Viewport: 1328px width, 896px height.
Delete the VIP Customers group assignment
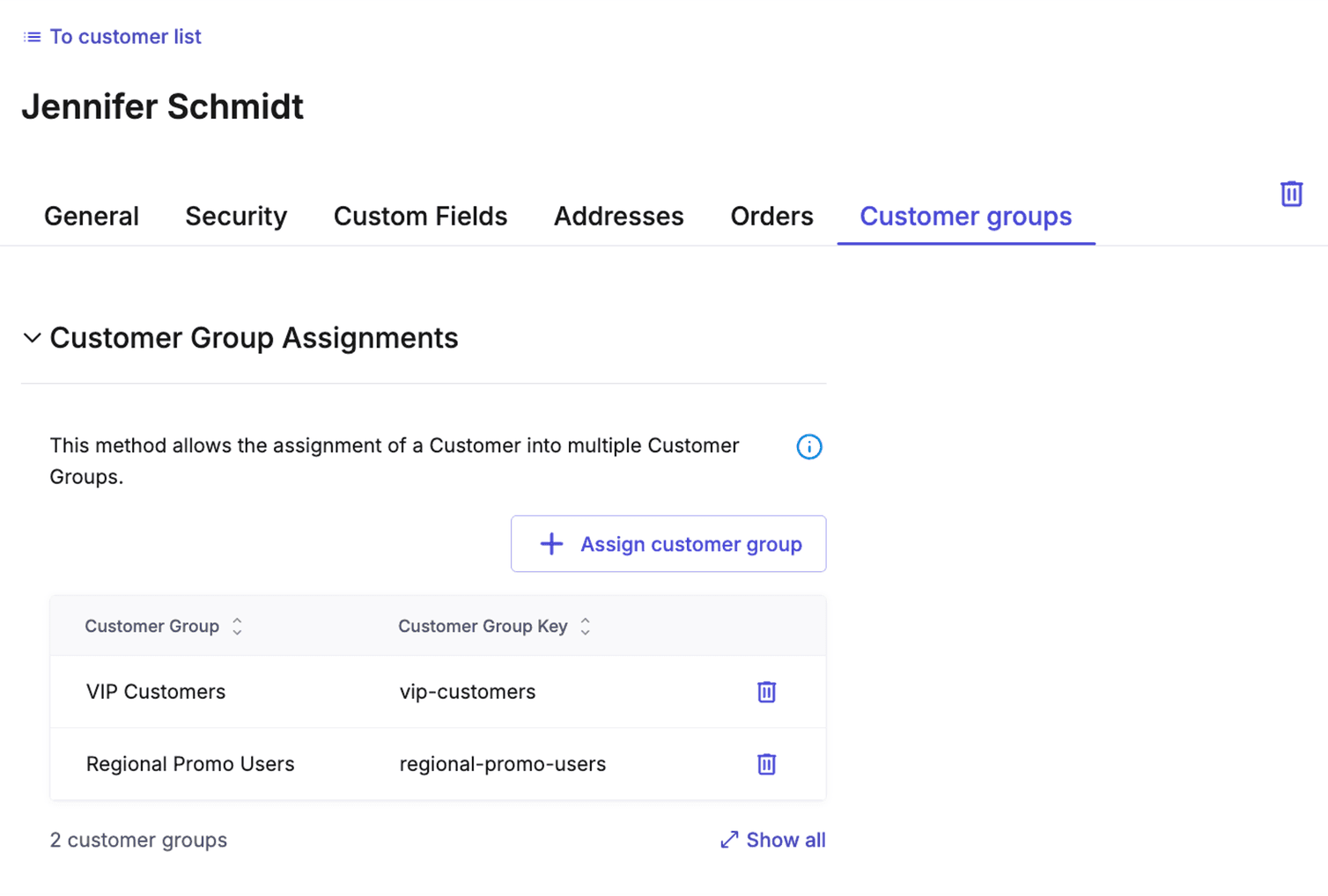pos(765,692)
